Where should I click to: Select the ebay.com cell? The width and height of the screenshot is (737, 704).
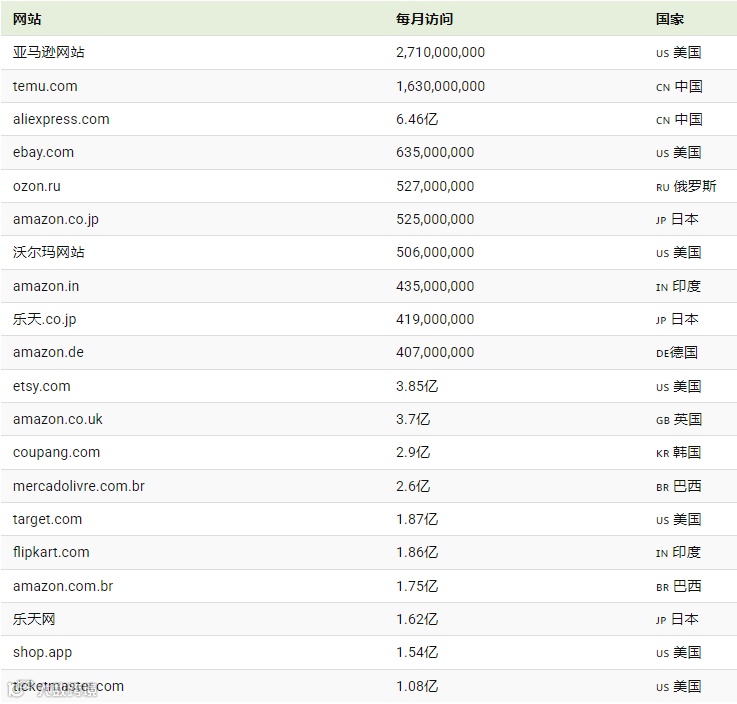[43, 152]
